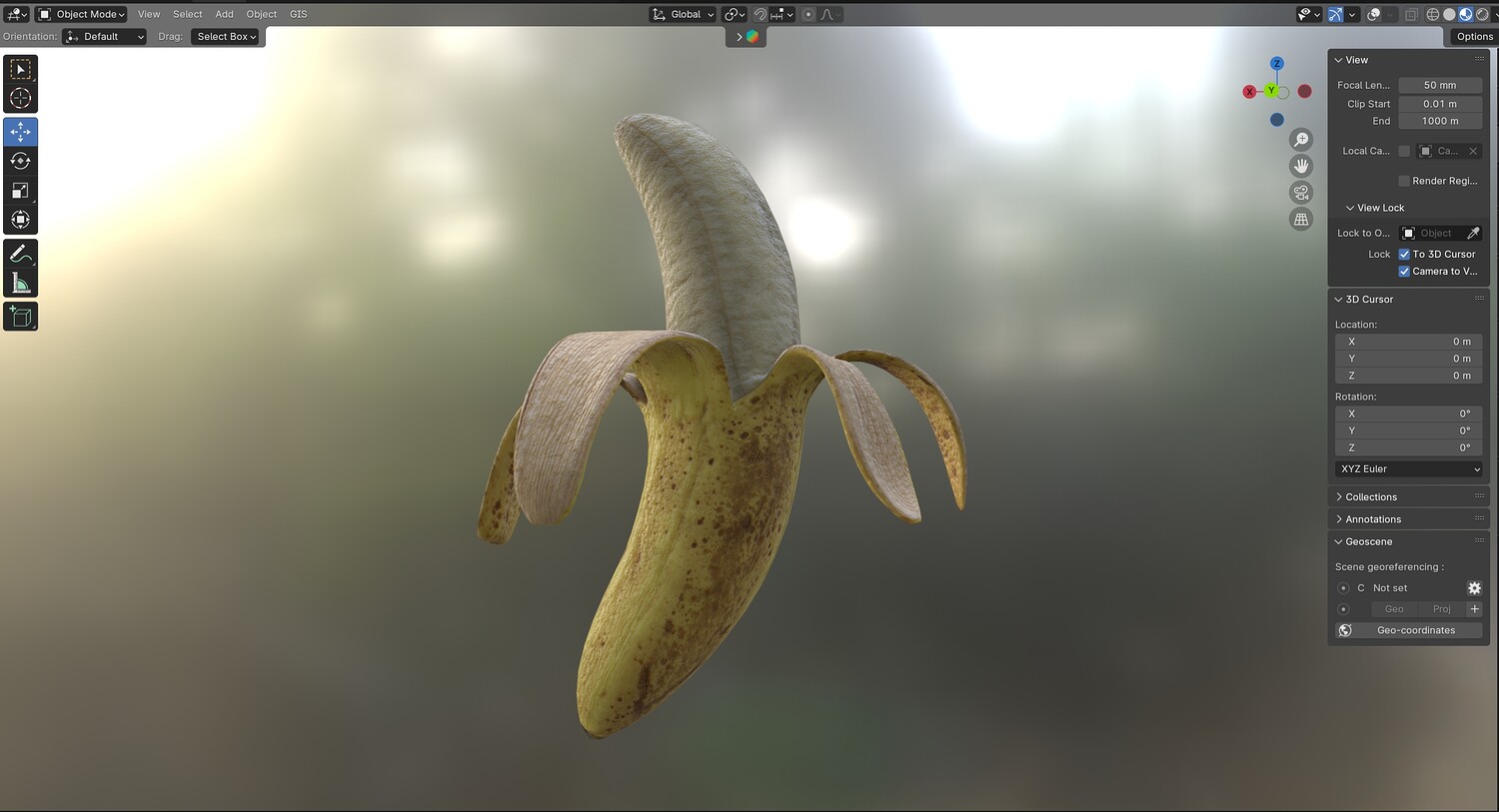Image resolution: width=1499 pixels, height=812 pixels.
Task: Select the Measure tool
Action: coord(20,284)
